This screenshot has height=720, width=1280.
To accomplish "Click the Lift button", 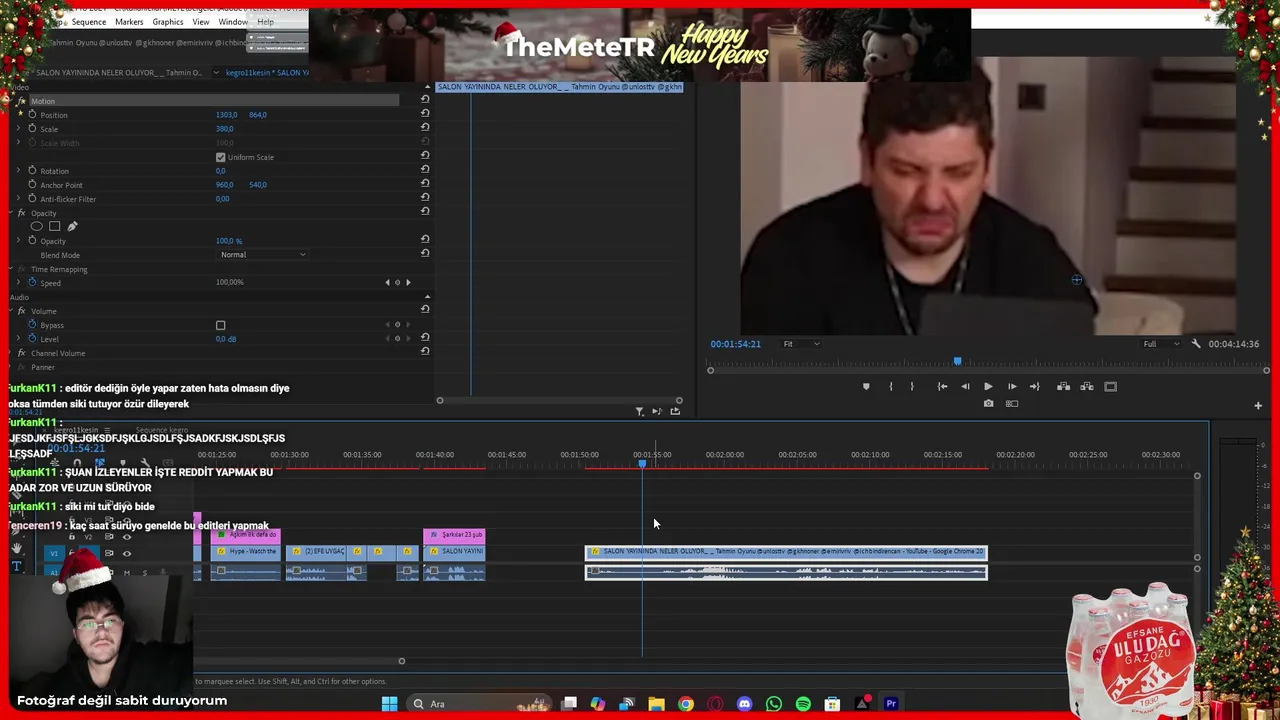I will click(1063, 386).
